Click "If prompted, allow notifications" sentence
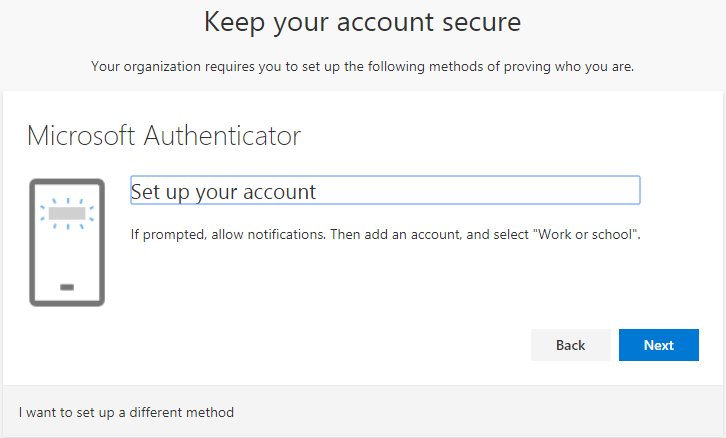This screenshot has width=726, height=438. coord(228,235)
